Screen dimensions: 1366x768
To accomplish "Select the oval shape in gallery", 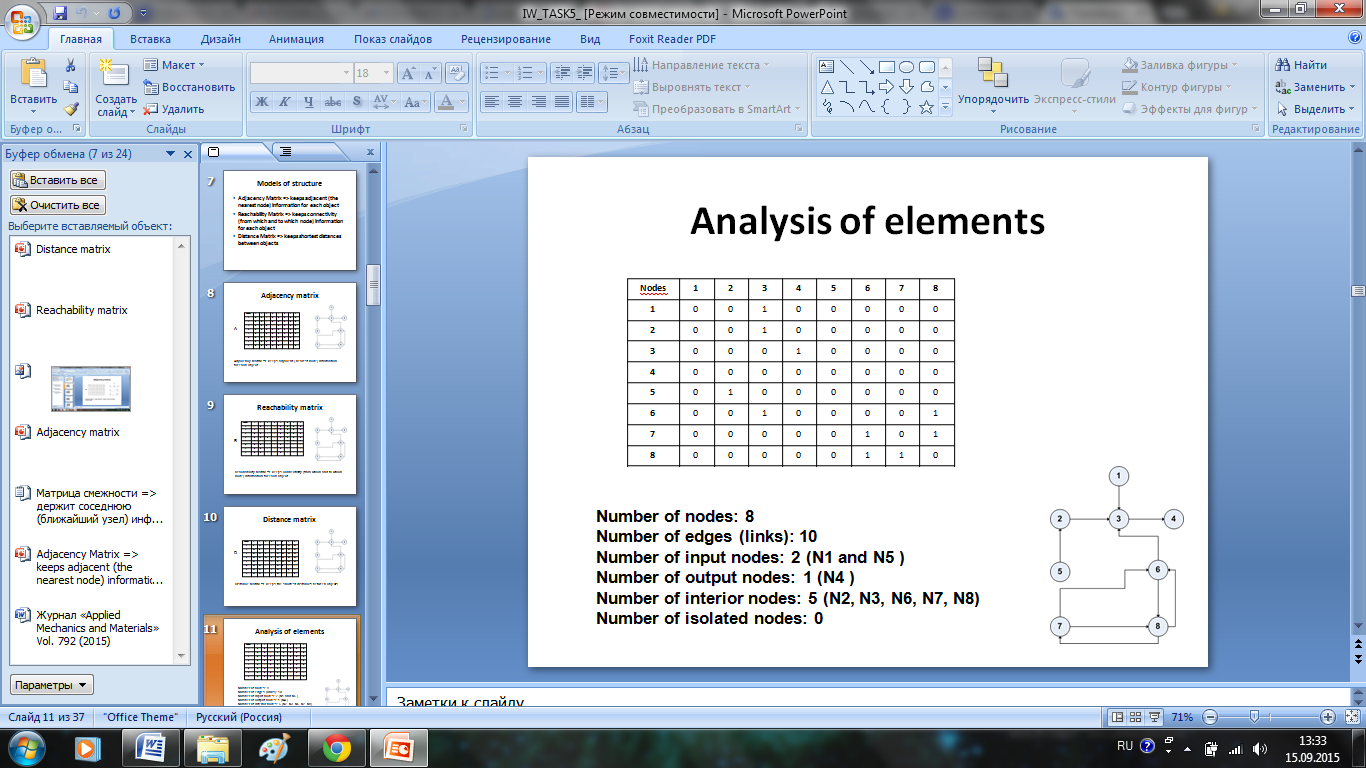I will 906,67.
